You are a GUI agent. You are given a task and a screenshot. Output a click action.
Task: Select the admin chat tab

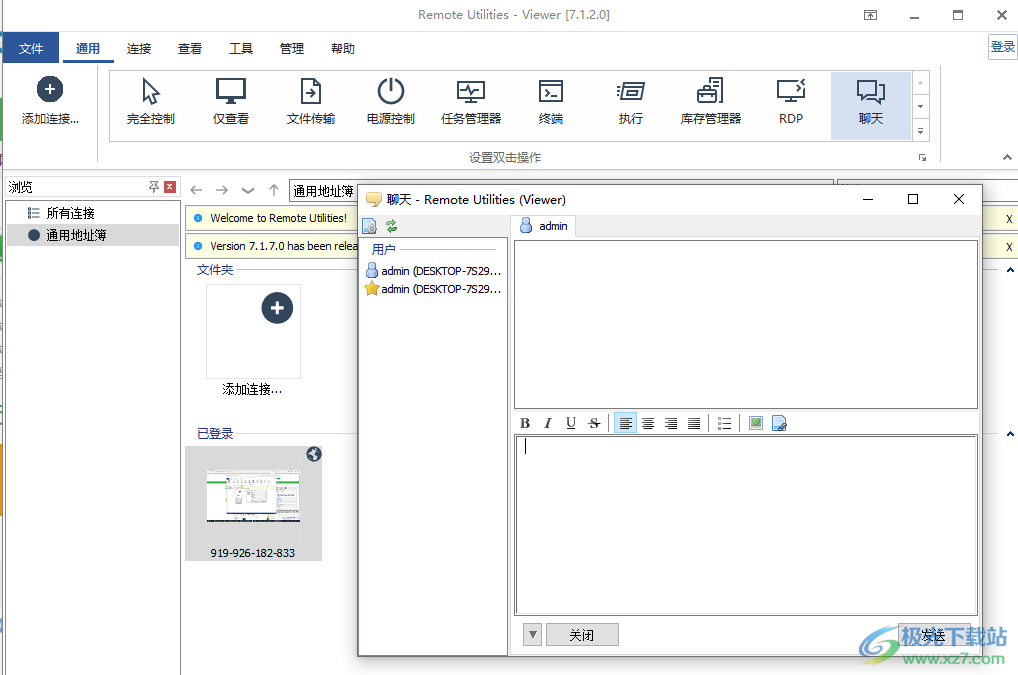coord(544,226)
